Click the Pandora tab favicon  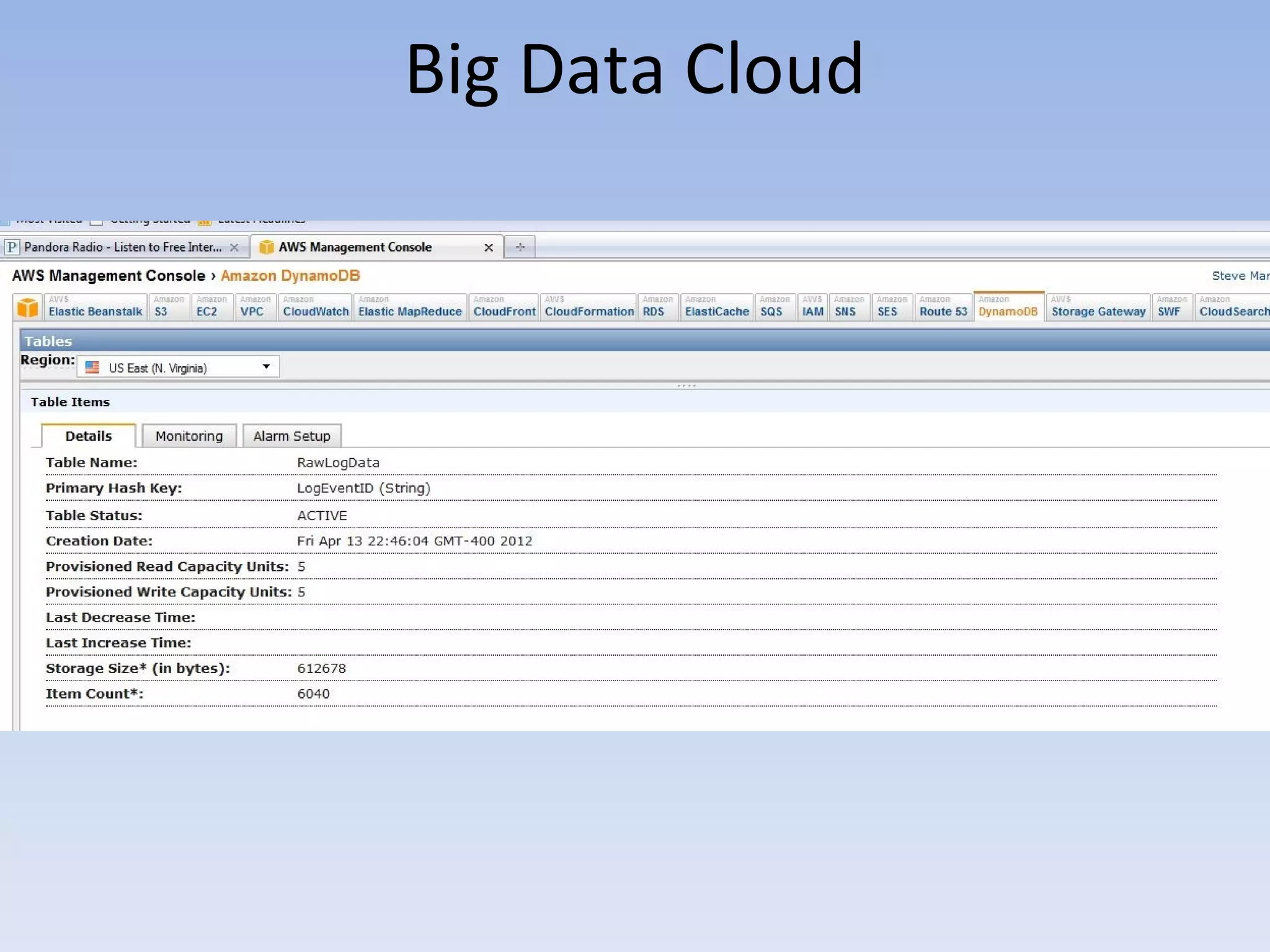11,247
